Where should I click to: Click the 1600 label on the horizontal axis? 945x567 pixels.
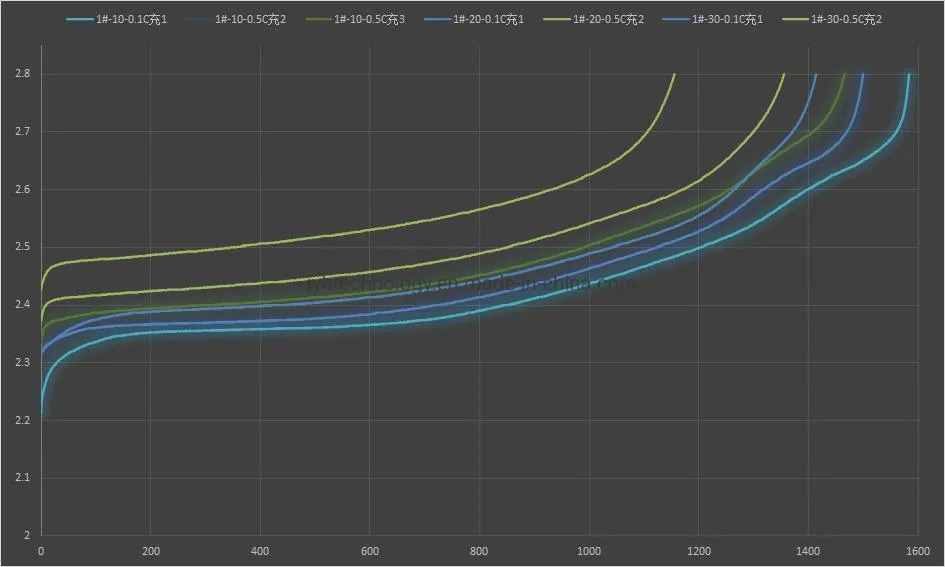click(x=917, y=551)
